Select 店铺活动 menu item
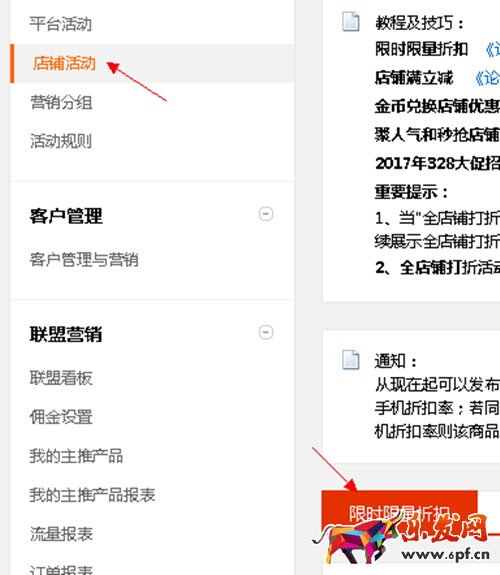 point(64,63)
